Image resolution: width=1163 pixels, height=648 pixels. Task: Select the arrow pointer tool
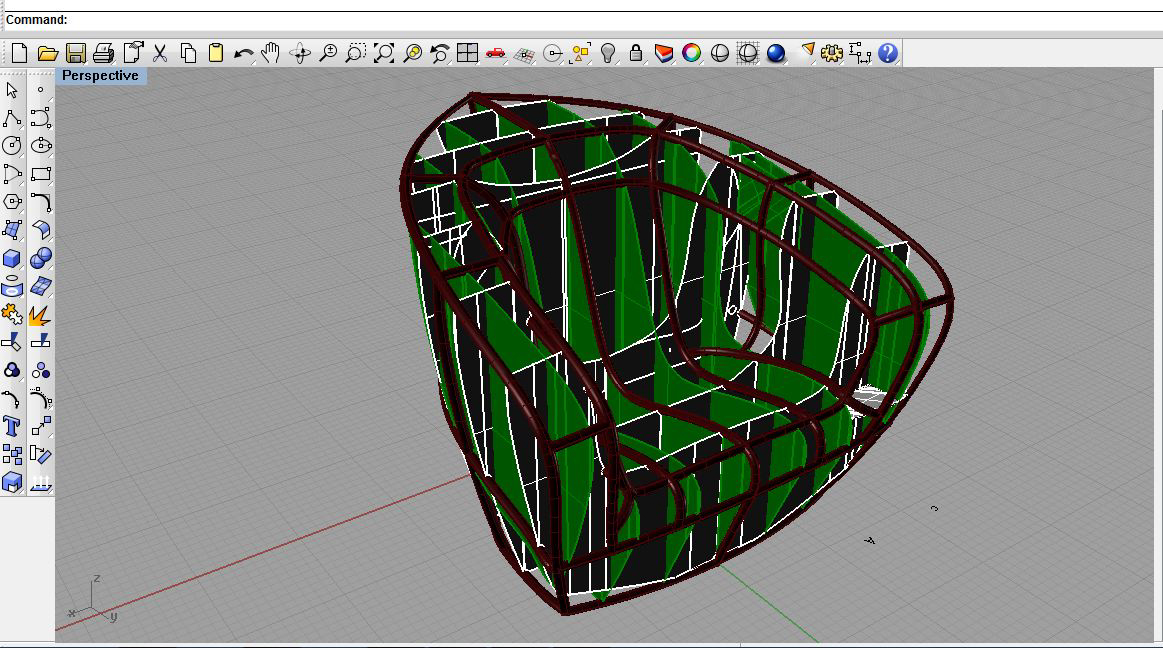coord(12,90)
